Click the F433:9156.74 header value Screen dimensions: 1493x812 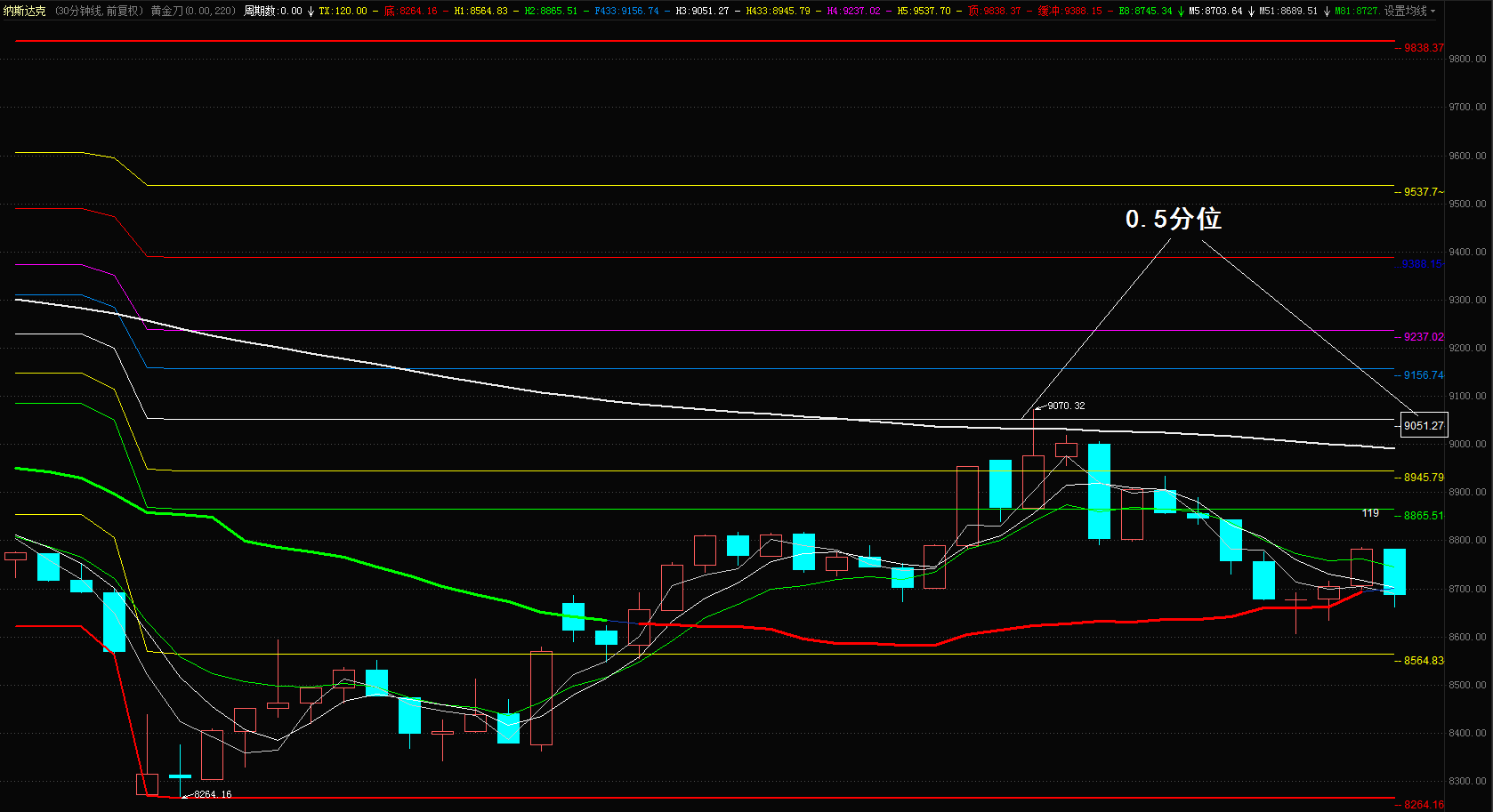coord(627,11)
